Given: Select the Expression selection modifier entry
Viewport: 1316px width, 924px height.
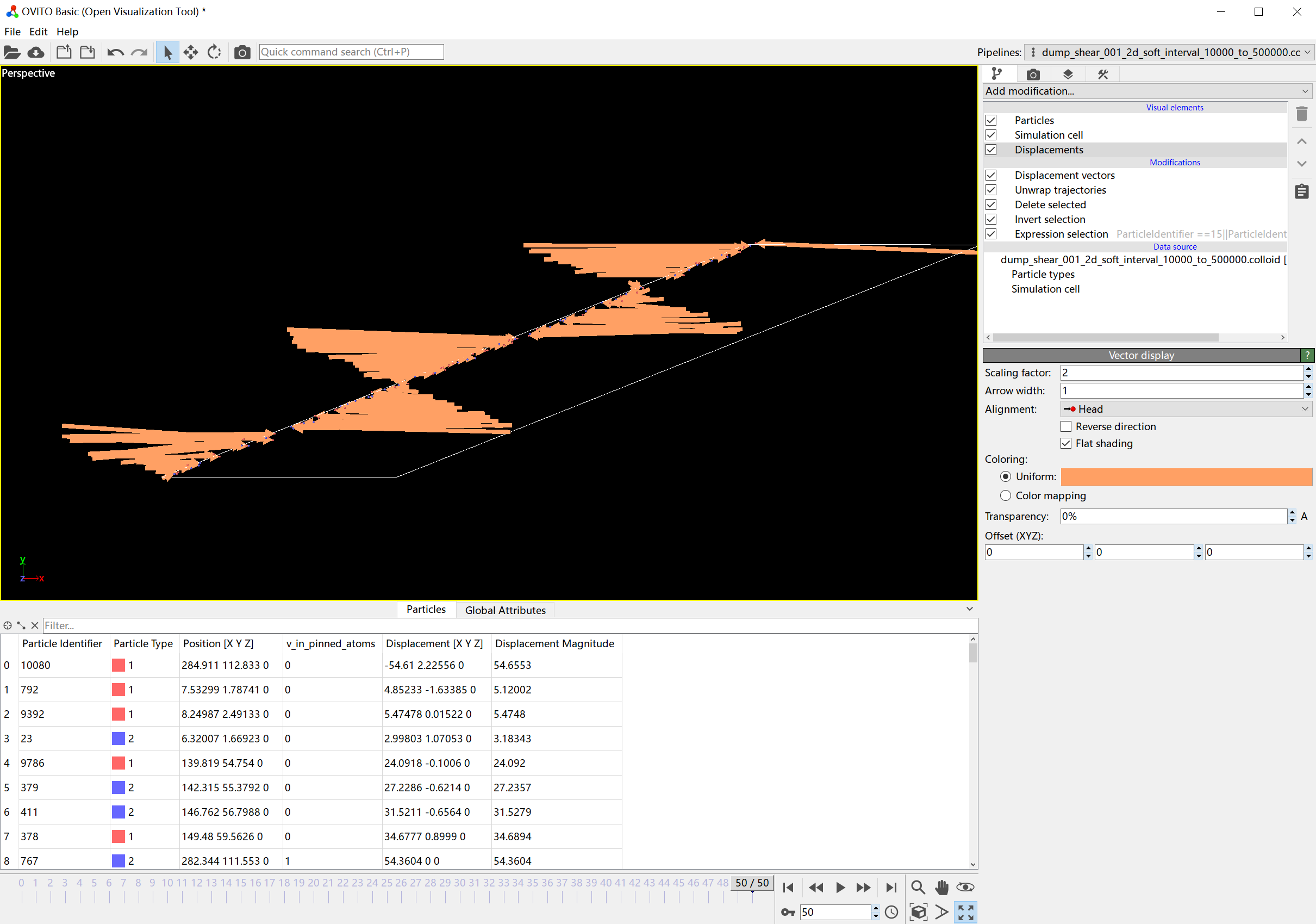Looking at the screenshot, I should [x=1061, y=234].
